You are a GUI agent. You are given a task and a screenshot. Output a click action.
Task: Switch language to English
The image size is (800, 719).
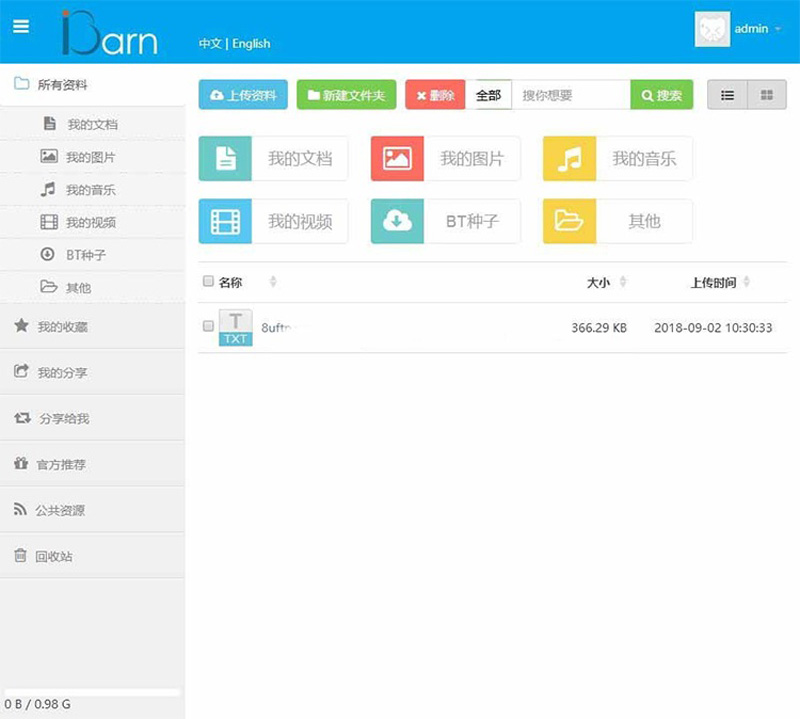(x=251, y=44)
